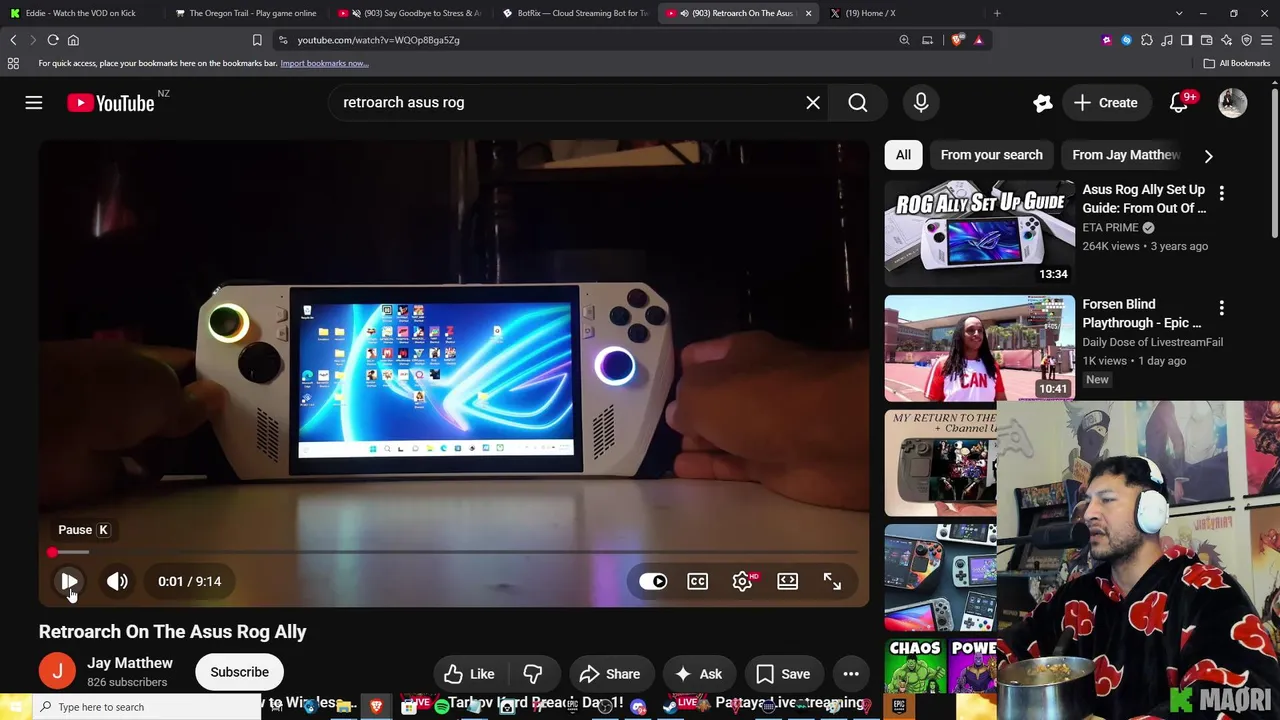The image size is (1280, 720).
Task: Pause the video using the player button
Action: coord(69,581)
